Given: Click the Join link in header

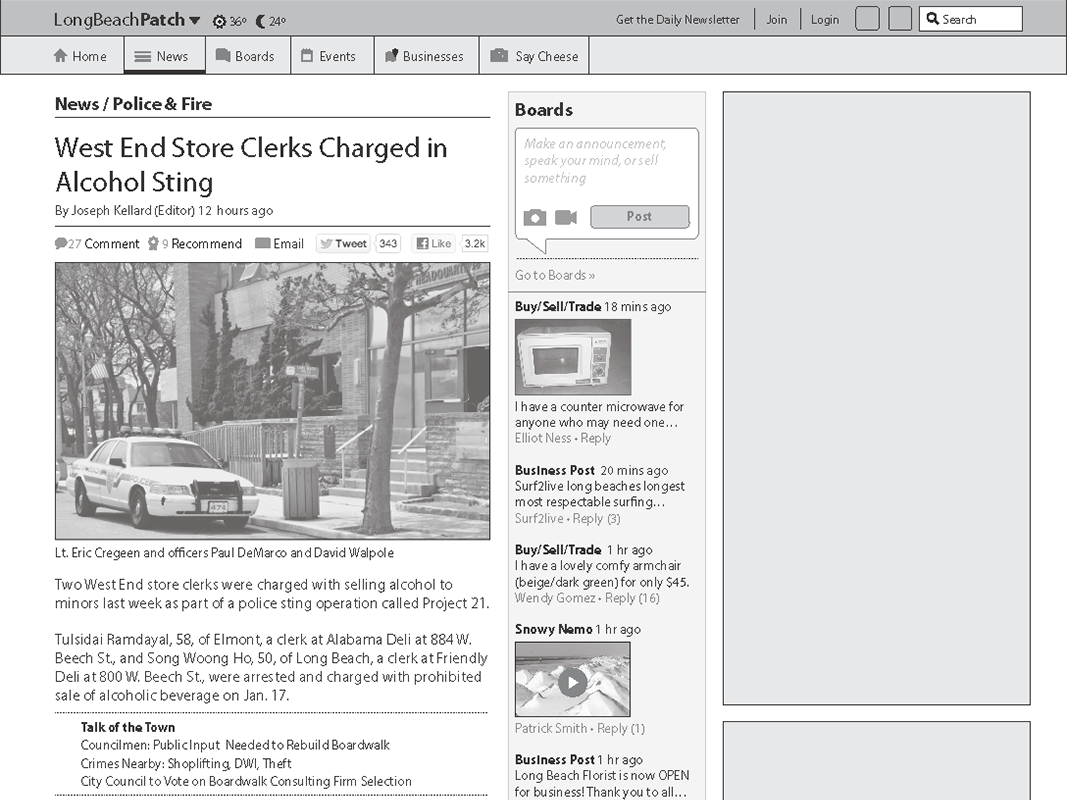Looking at the screenshot, I should point(776,20).
